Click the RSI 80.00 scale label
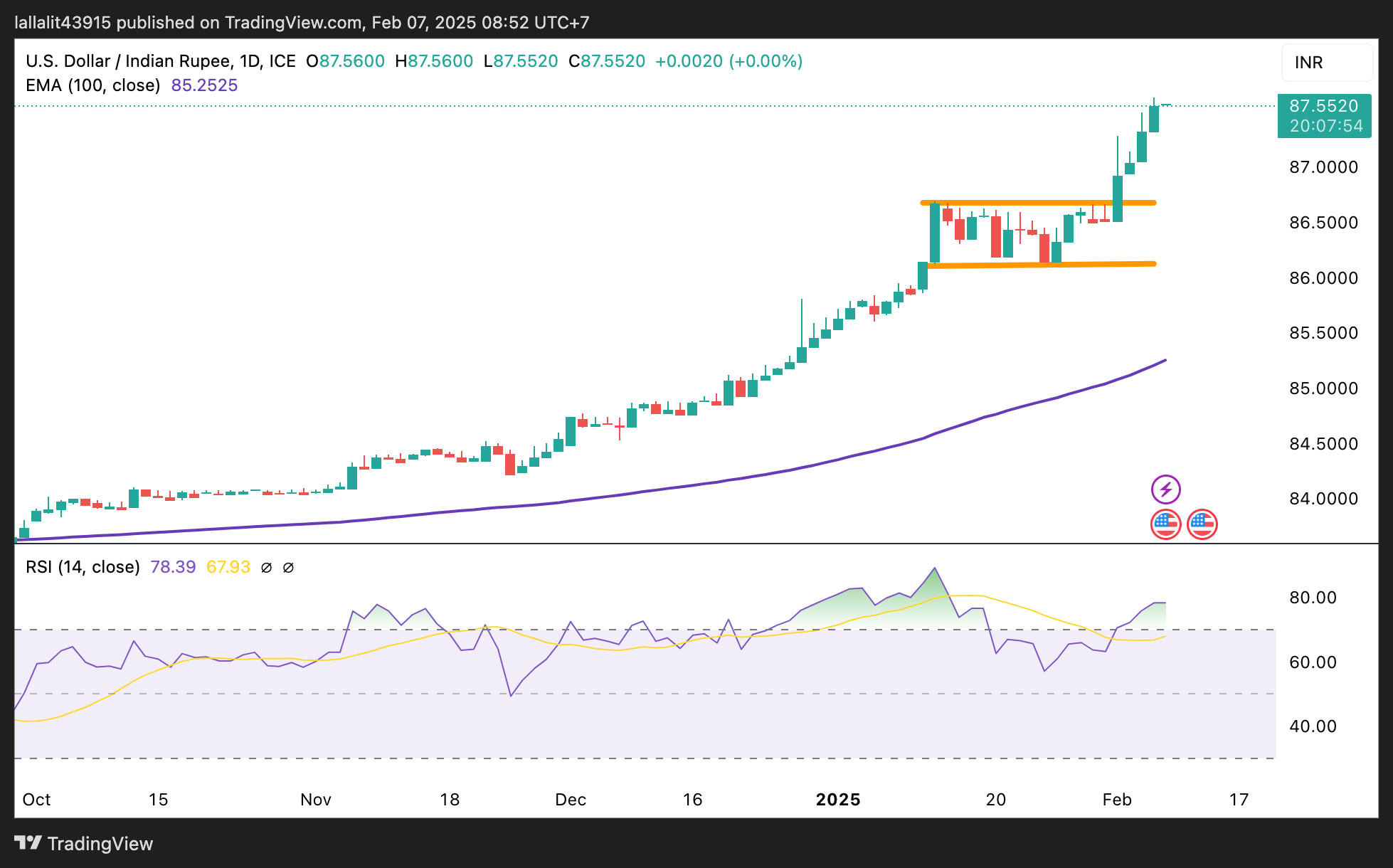The height and width of the screenshot is (868, 1393). tap(1313, 598)
